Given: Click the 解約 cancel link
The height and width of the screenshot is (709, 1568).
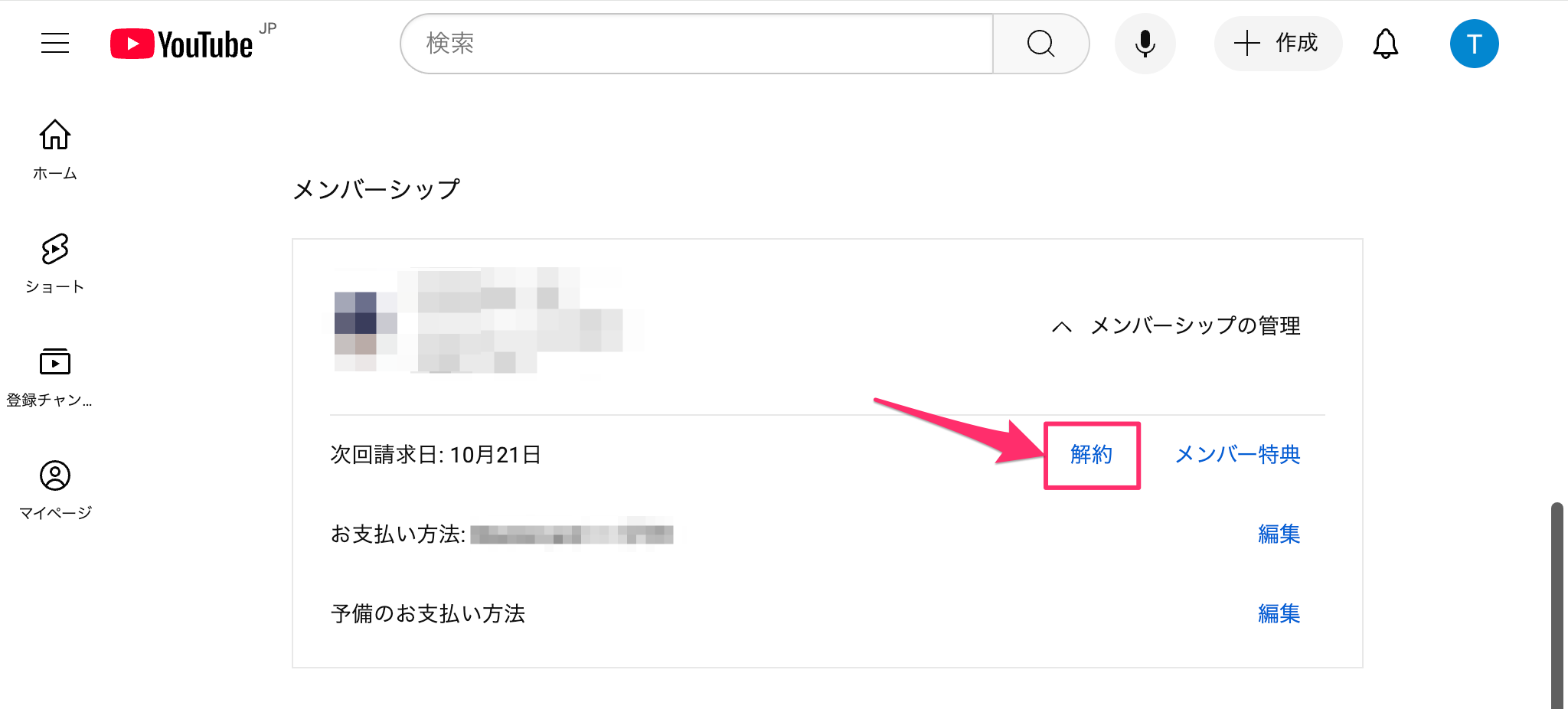Looking at the screenshot, I should coord(1091,455).
